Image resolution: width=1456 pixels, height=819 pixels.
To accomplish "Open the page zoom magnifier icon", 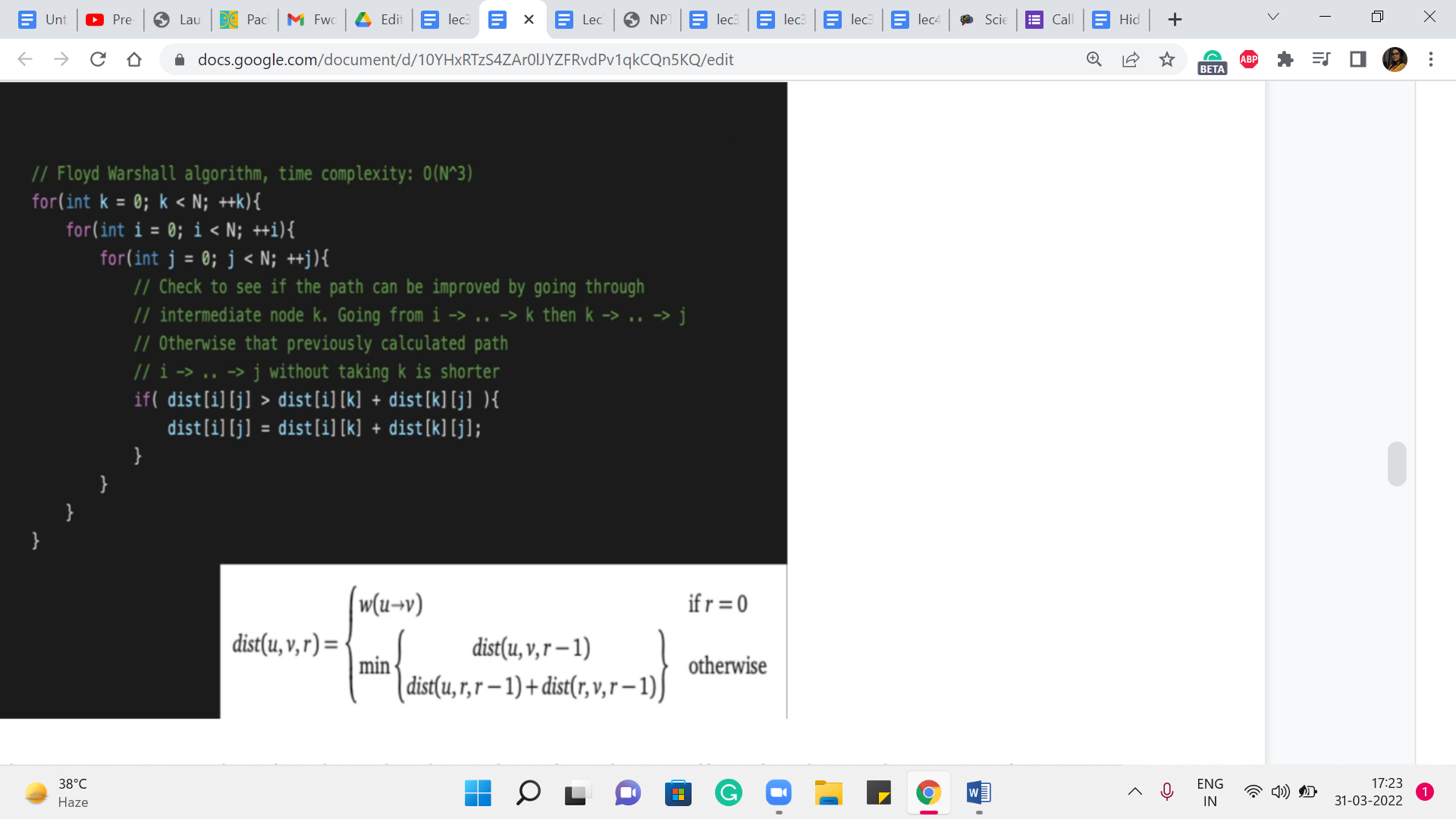I will point(1094,59).
